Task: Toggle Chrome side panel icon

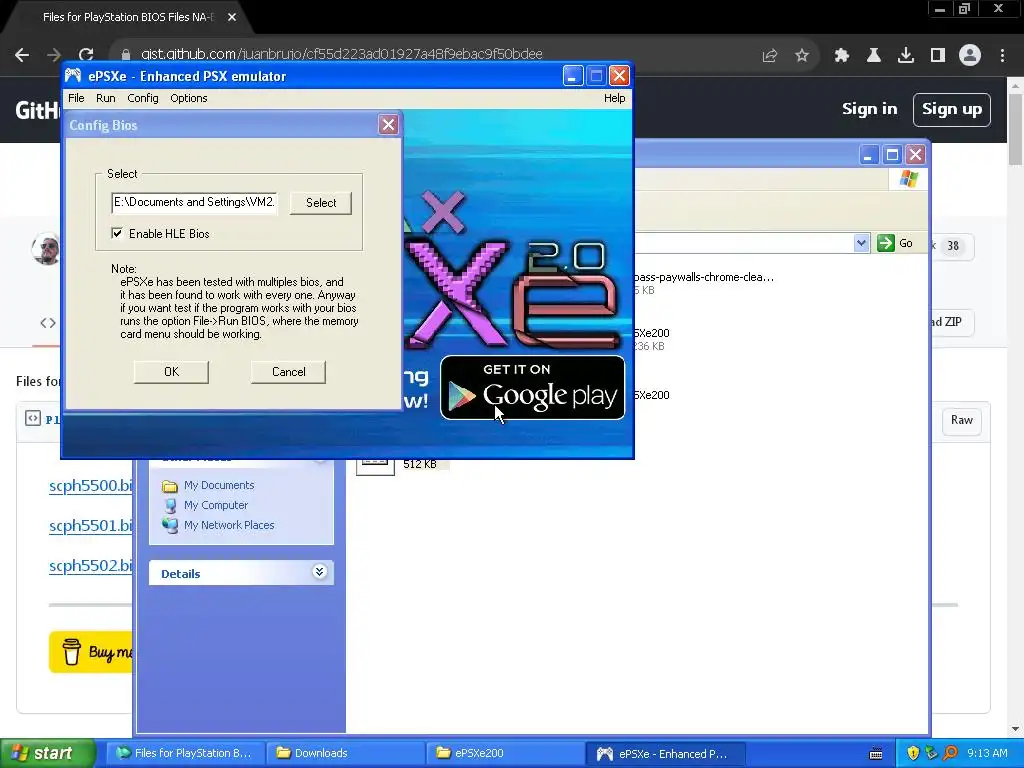Action: (x=938, y=56)
